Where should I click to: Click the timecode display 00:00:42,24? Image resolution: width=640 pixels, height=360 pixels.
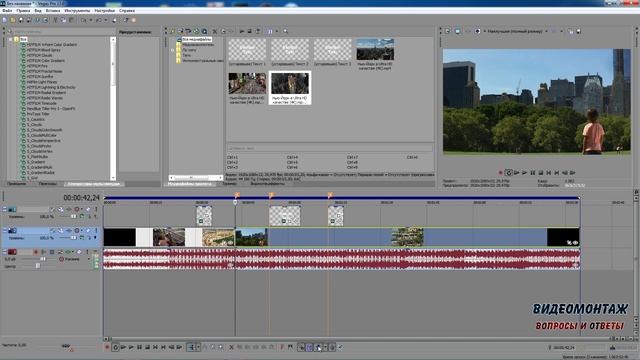point(81,198)
